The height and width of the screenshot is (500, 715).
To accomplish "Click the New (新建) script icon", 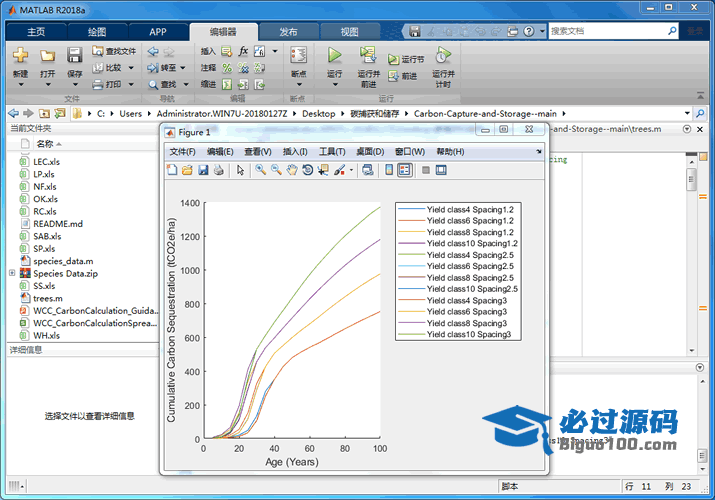I will coord(21,56).
